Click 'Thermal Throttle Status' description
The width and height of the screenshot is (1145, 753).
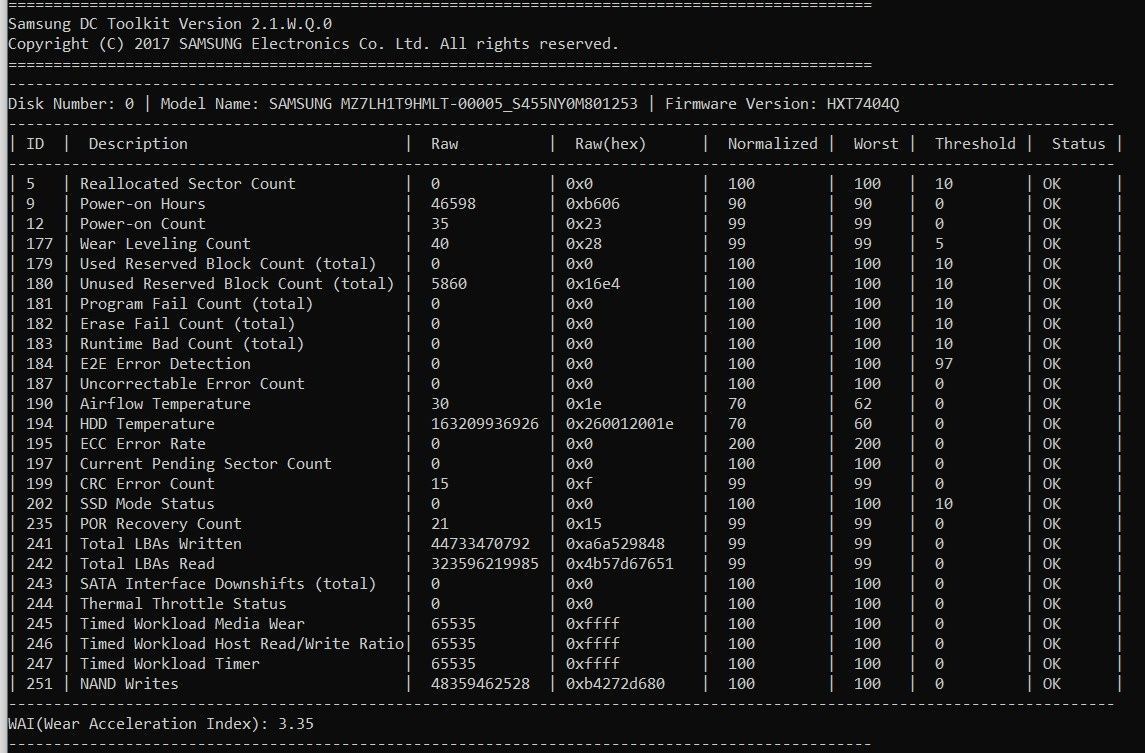[x=183, y=604]
